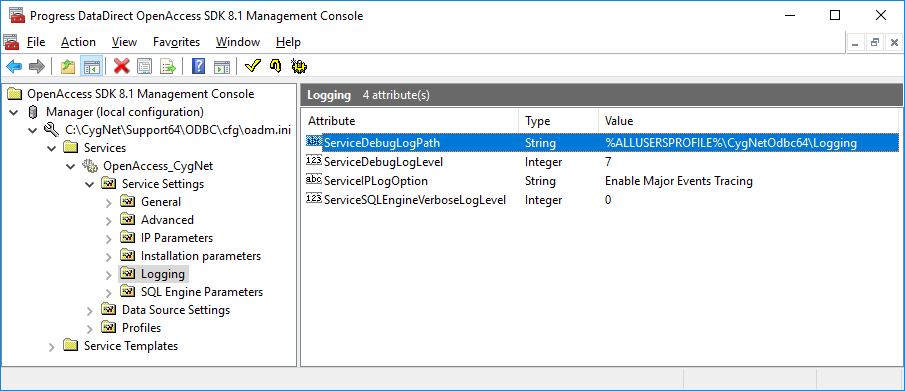Viewport: 905px width, 391px height.
Task: Expand the Profiles node
Action: (x=89, y=328)
